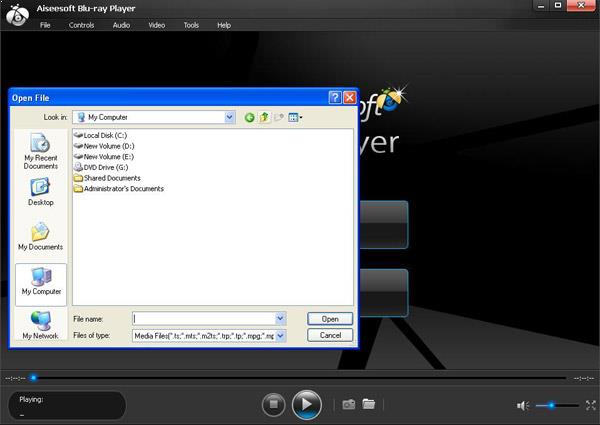Click the Cancel button
Screen dimensions: 600x425
[330, 335]
